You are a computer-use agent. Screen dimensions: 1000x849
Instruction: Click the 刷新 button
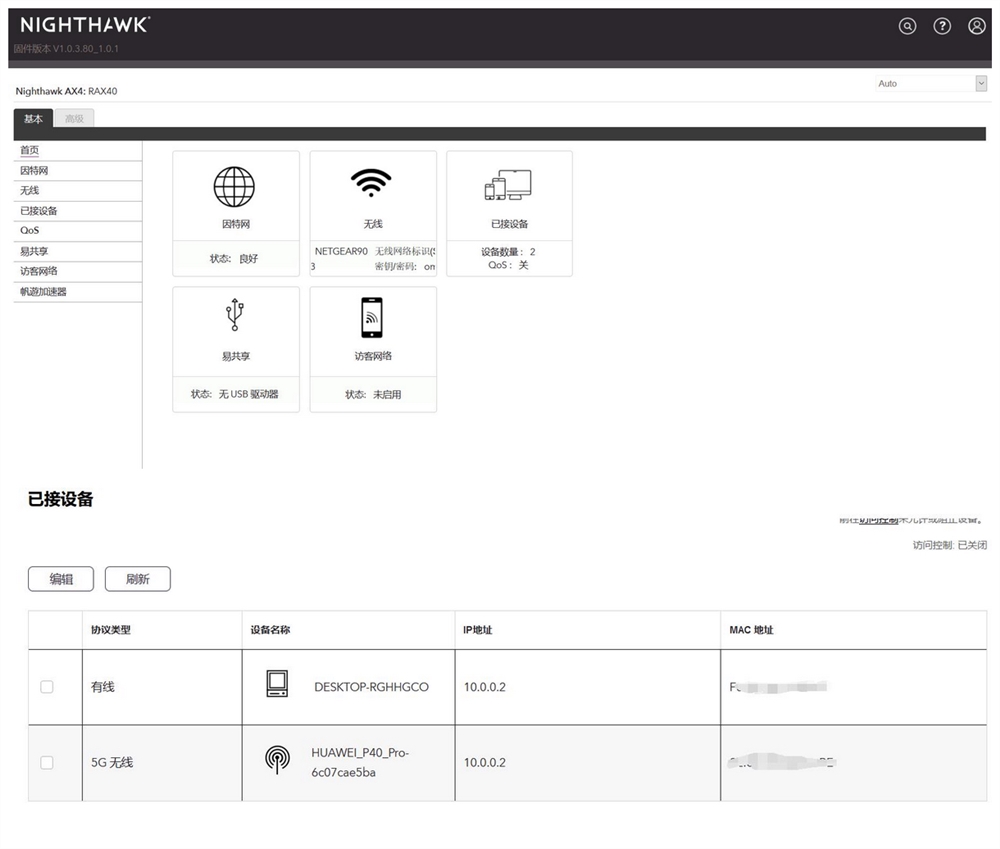point(137,579)
